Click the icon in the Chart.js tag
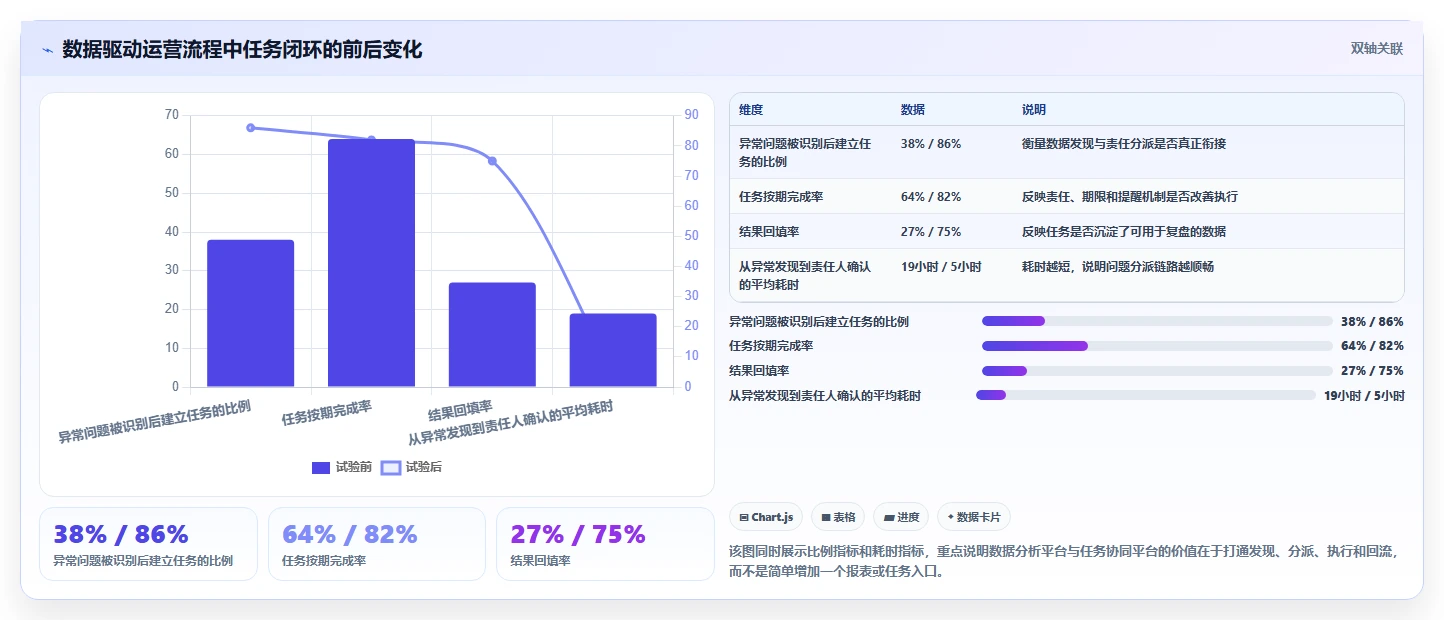Screen dimensions: 1444x620 (x=744, y=518)
